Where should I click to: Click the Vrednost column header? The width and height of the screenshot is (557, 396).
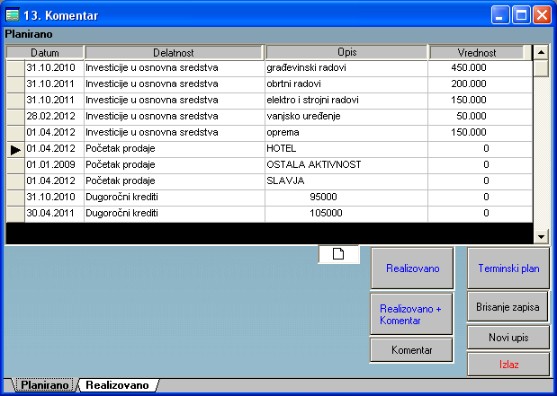(x=477, y=53)
